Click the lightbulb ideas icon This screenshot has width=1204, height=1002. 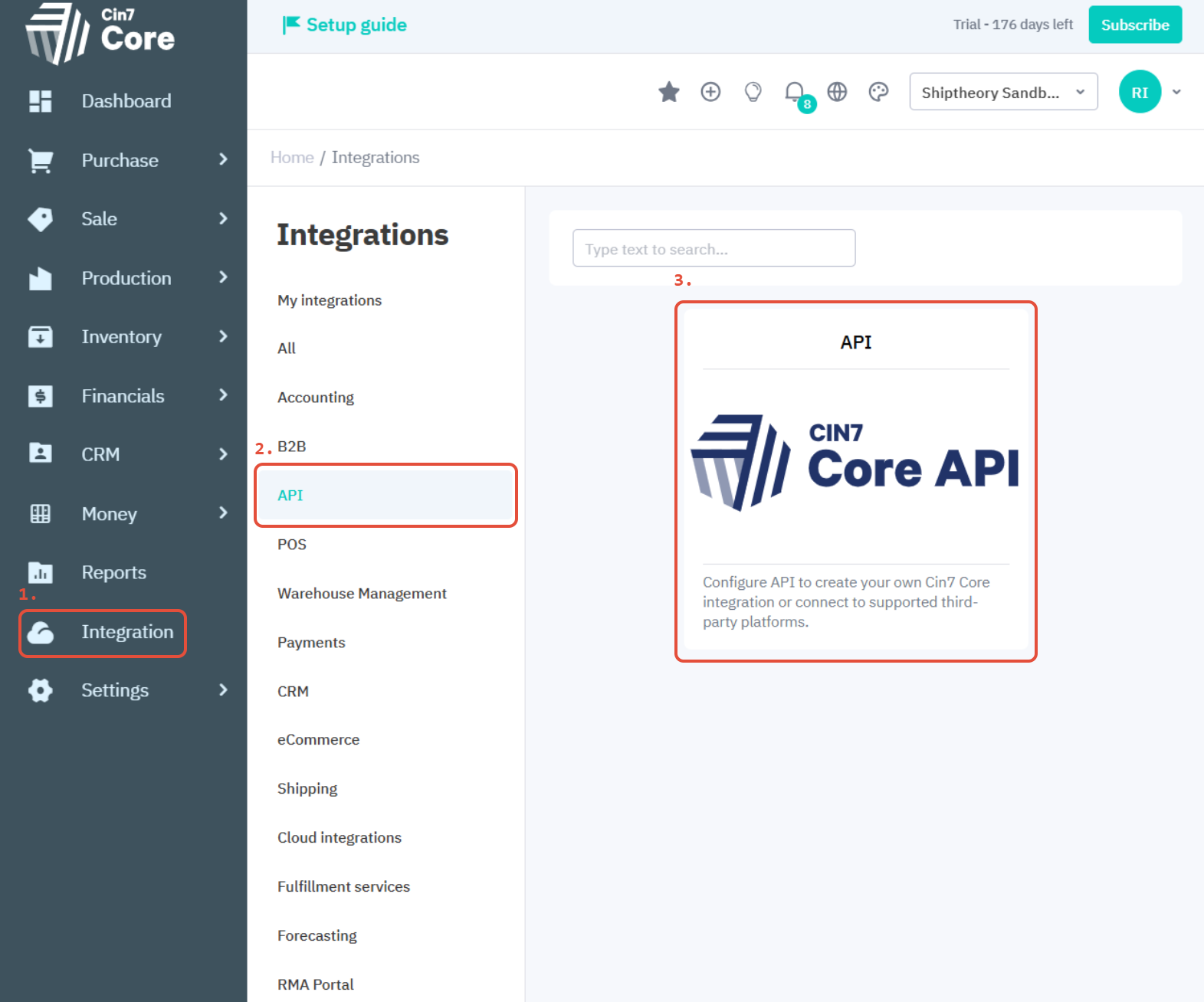coord(753,92)
